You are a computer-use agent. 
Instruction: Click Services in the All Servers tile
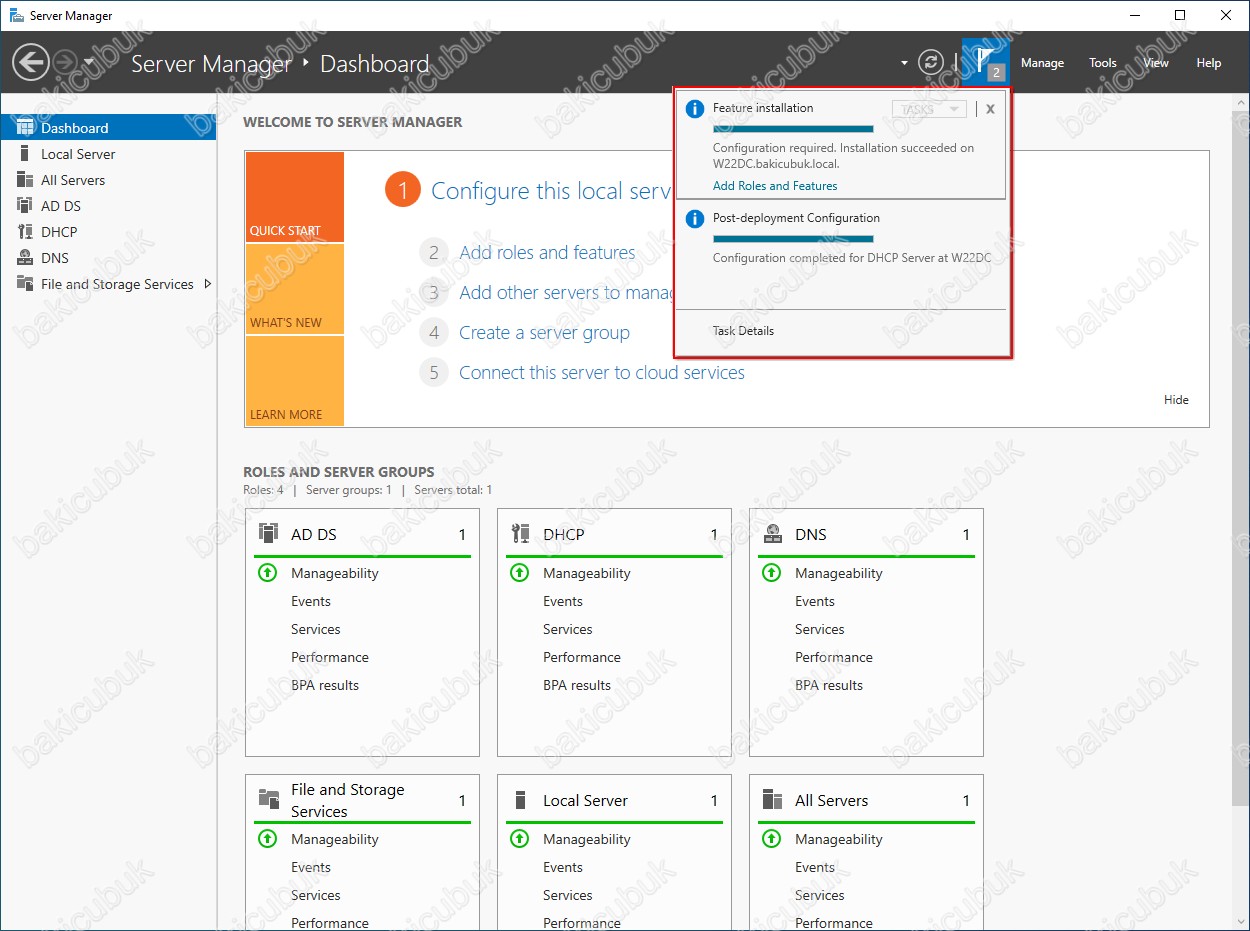point(820,895)
